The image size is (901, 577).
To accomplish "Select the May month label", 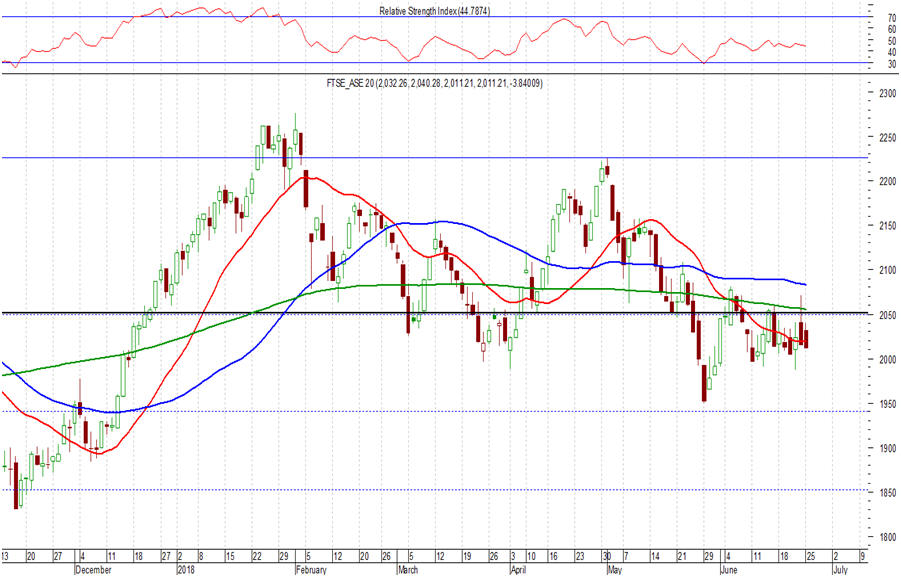I will pyautogui.click(x=615, y=570).
